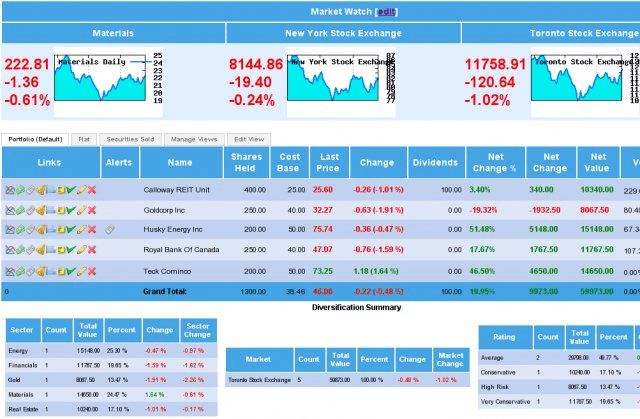This screenshot has height=419, width=640.
Task: Click the Goldcorp Inc name
Action: (164, 210)
